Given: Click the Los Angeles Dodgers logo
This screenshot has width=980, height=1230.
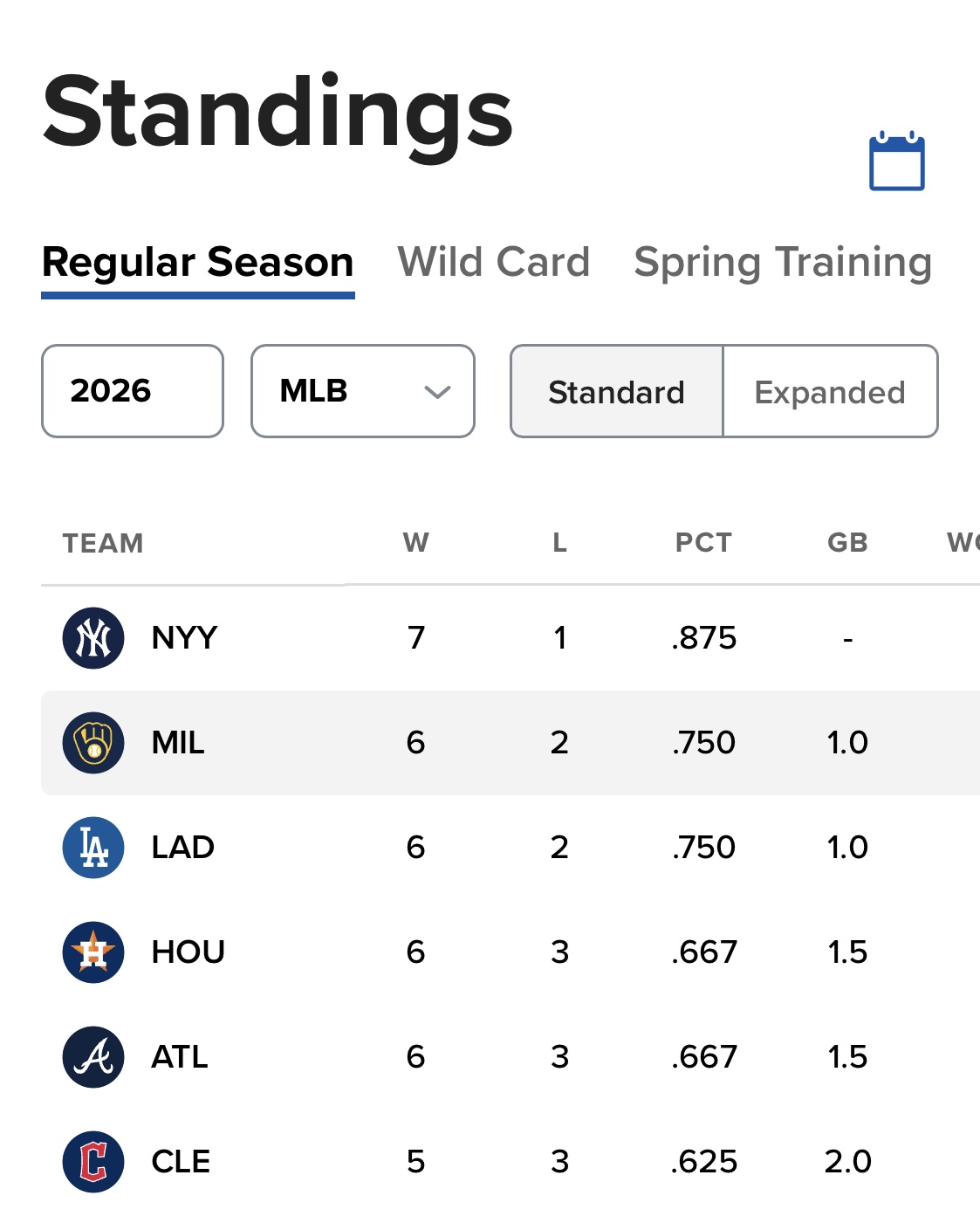Looking at the screenshot, I should coord(93,848).
